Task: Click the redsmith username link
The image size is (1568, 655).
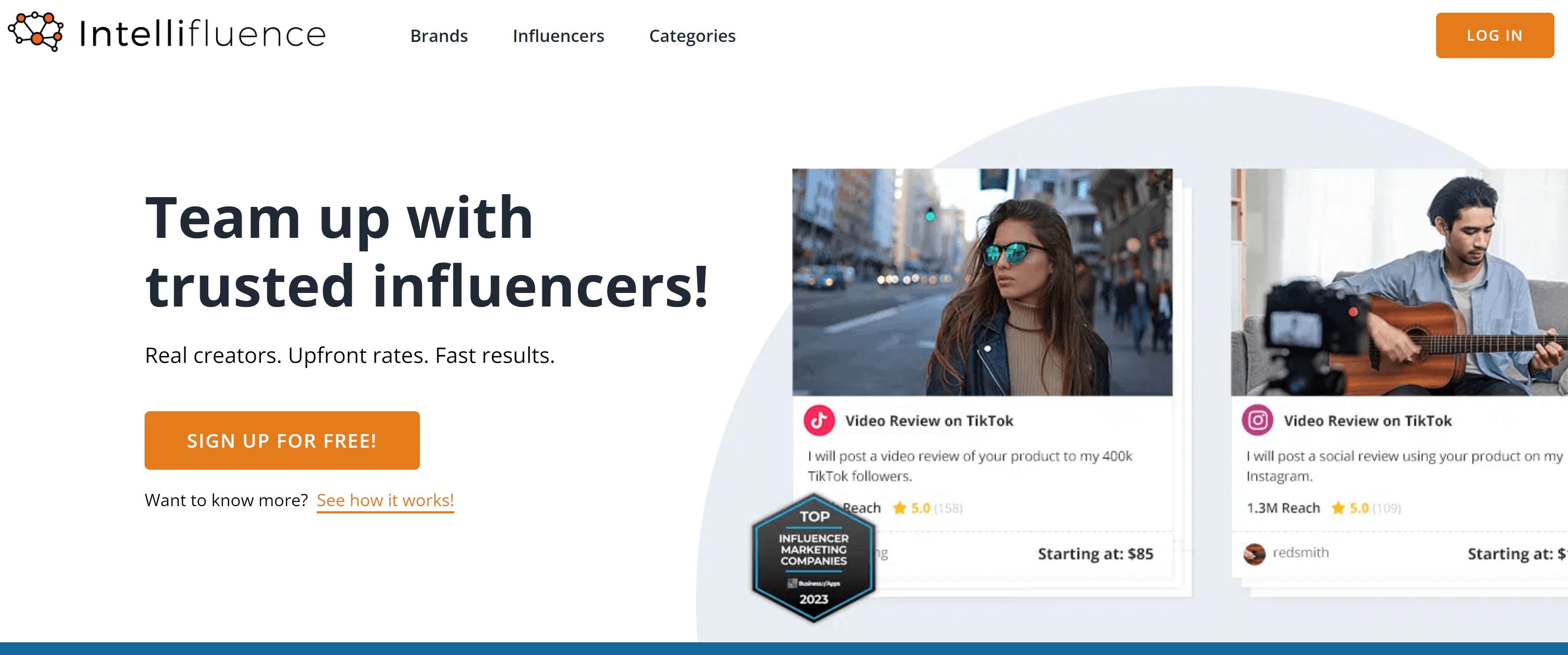Action: 1301,553
